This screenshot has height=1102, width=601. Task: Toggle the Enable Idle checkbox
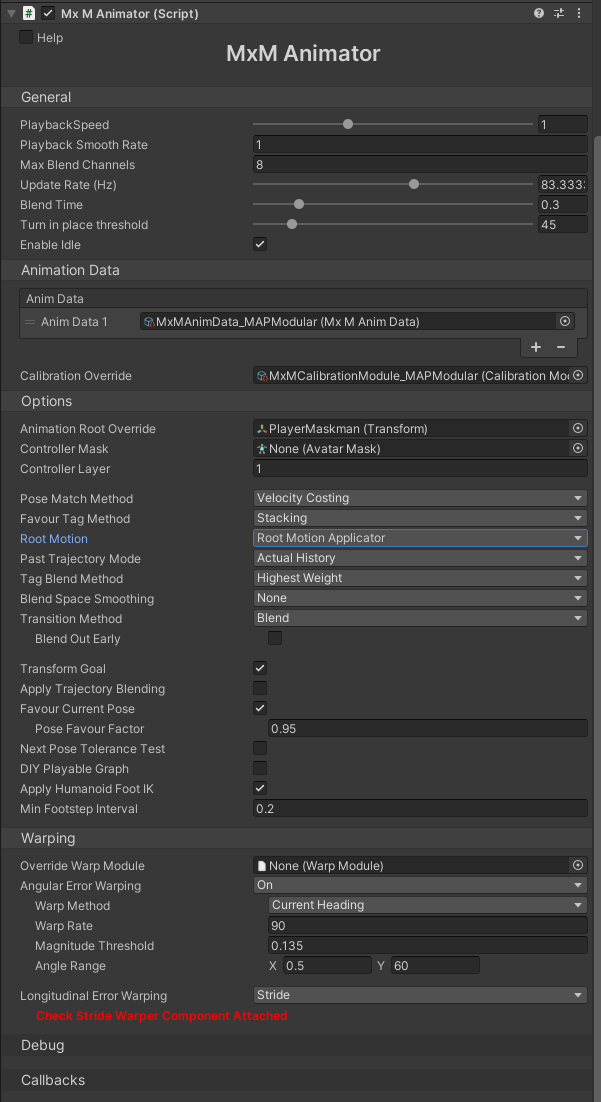260,244
